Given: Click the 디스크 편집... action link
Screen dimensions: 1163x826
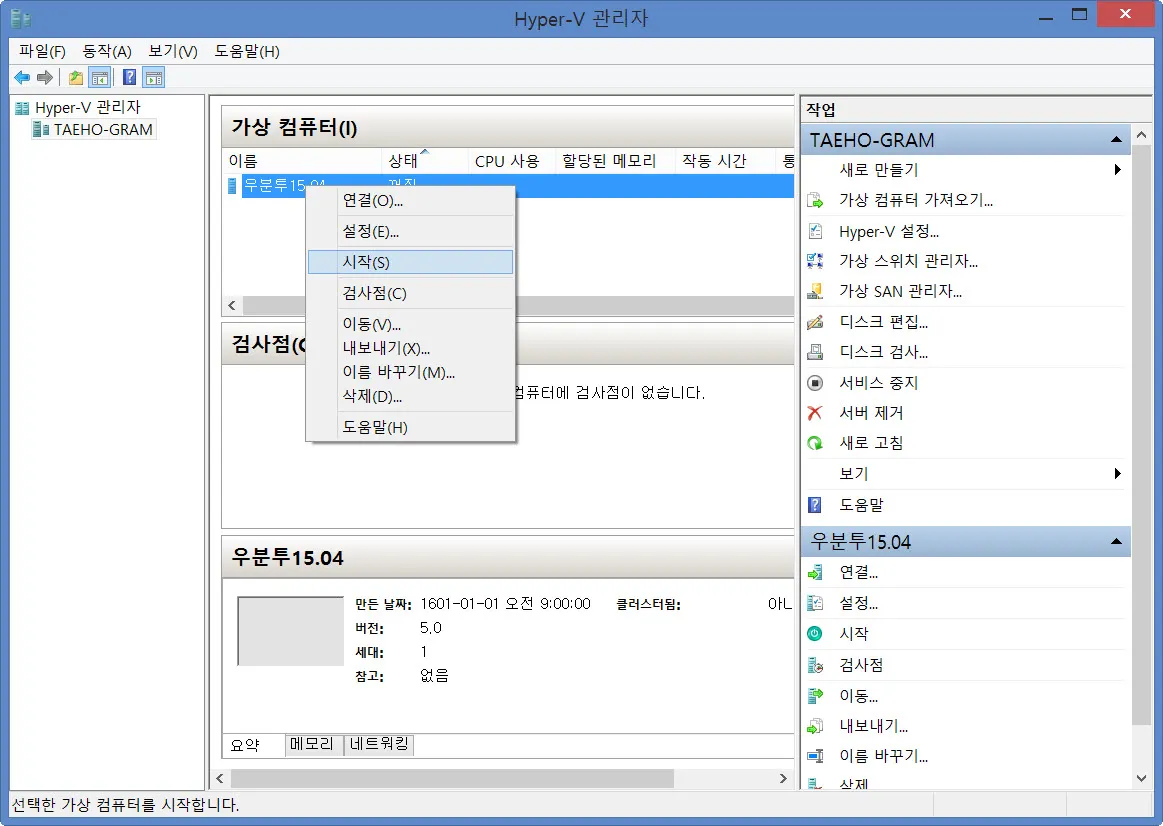Looking at the screenshot, I should tap(883, 322).
